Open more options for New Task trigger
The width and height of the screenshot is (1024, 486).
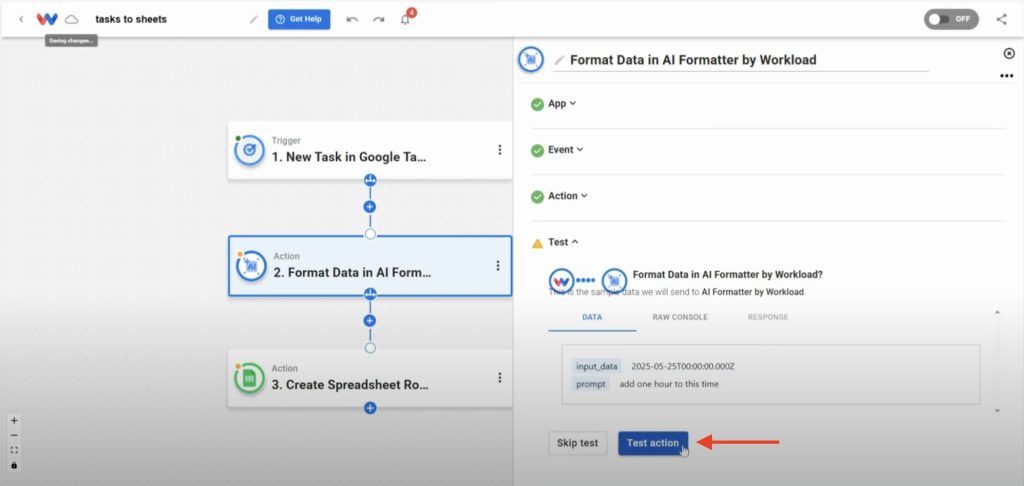[500, 150]
